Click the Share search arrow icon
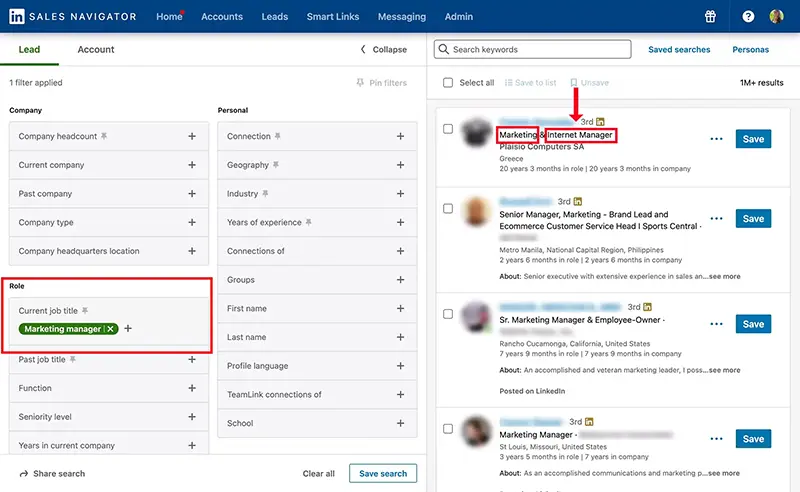The width and height of the screenshot is (800, 492). (23, 474)
